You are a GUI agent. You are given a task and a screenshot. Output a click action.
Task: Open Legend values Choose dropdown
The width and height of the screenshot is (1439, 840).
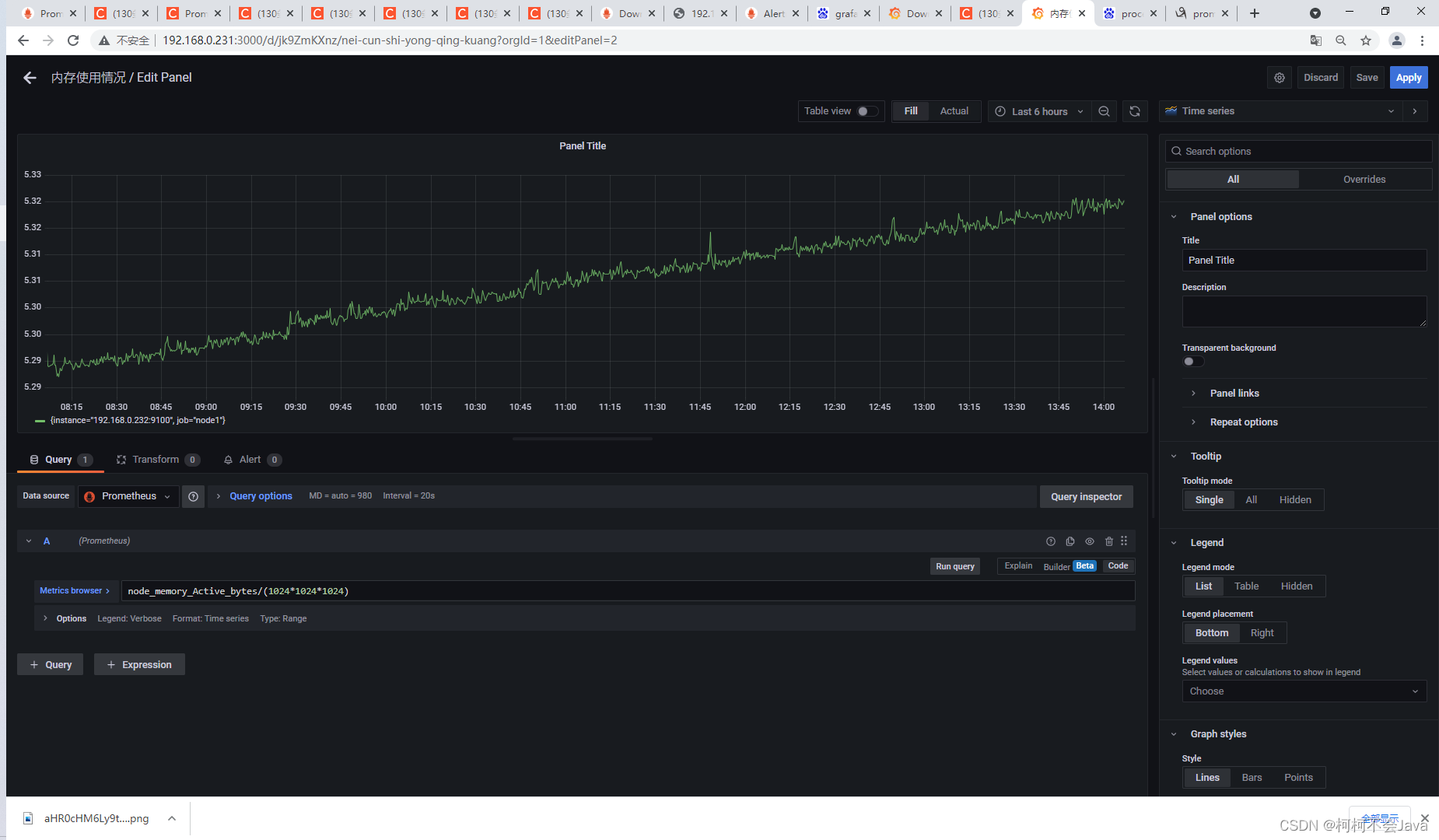[x=1304, y=691]
